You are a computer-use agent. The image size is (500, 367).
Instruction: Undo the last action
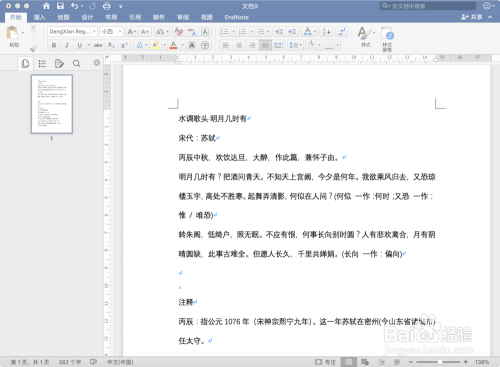[75, 6]
